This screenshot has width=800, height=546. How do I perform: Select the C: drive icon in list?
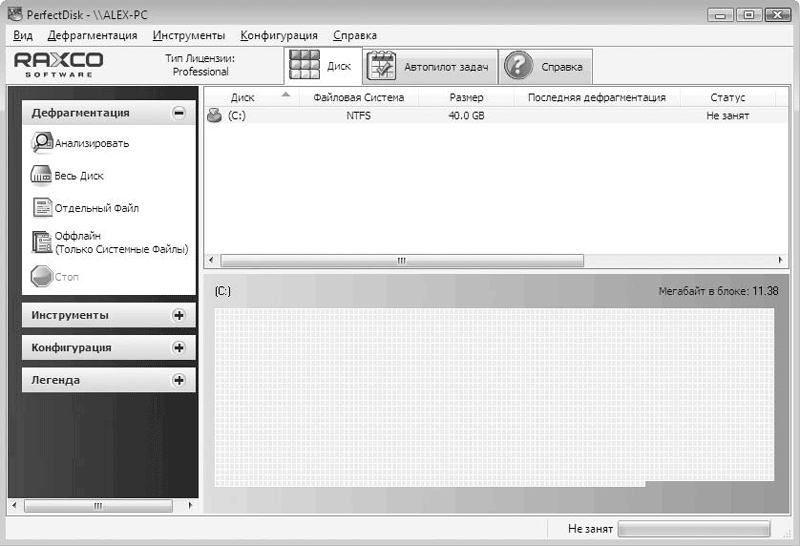click(213, 116)
